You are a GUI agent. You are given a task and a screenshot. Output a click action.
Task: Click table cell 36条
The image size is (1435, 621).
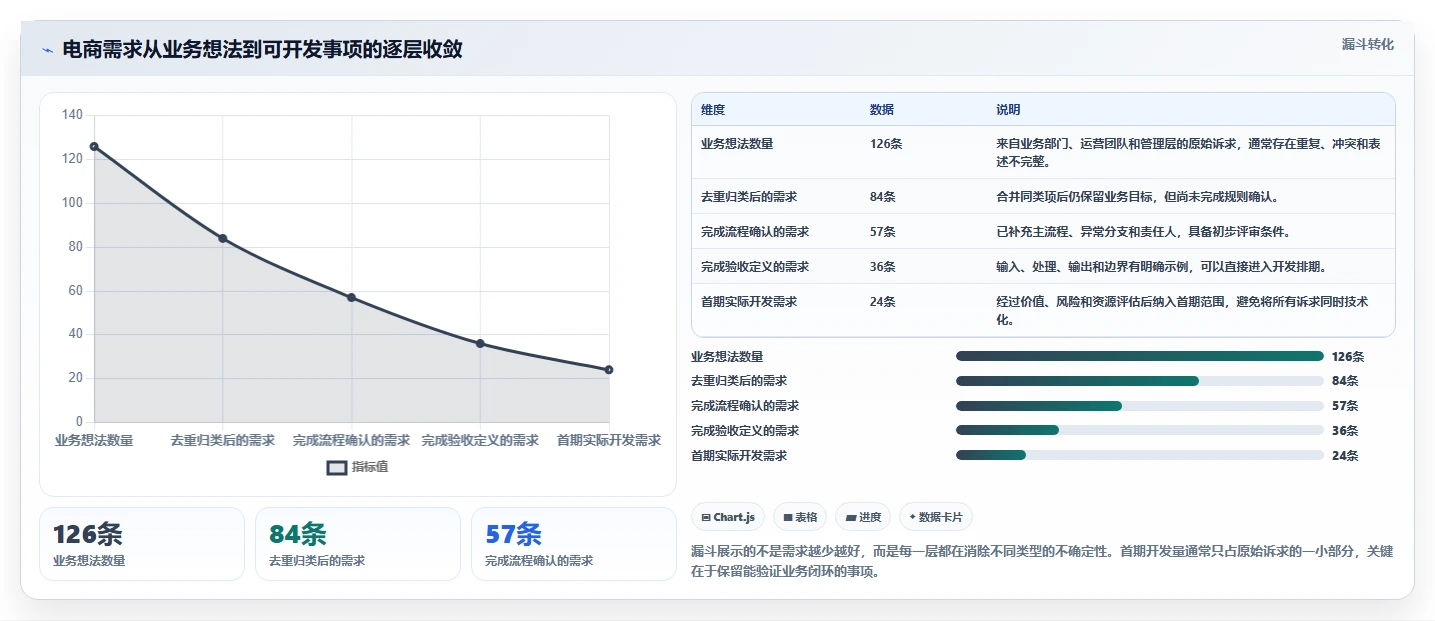pyautogui.click(x=883, y=266)
